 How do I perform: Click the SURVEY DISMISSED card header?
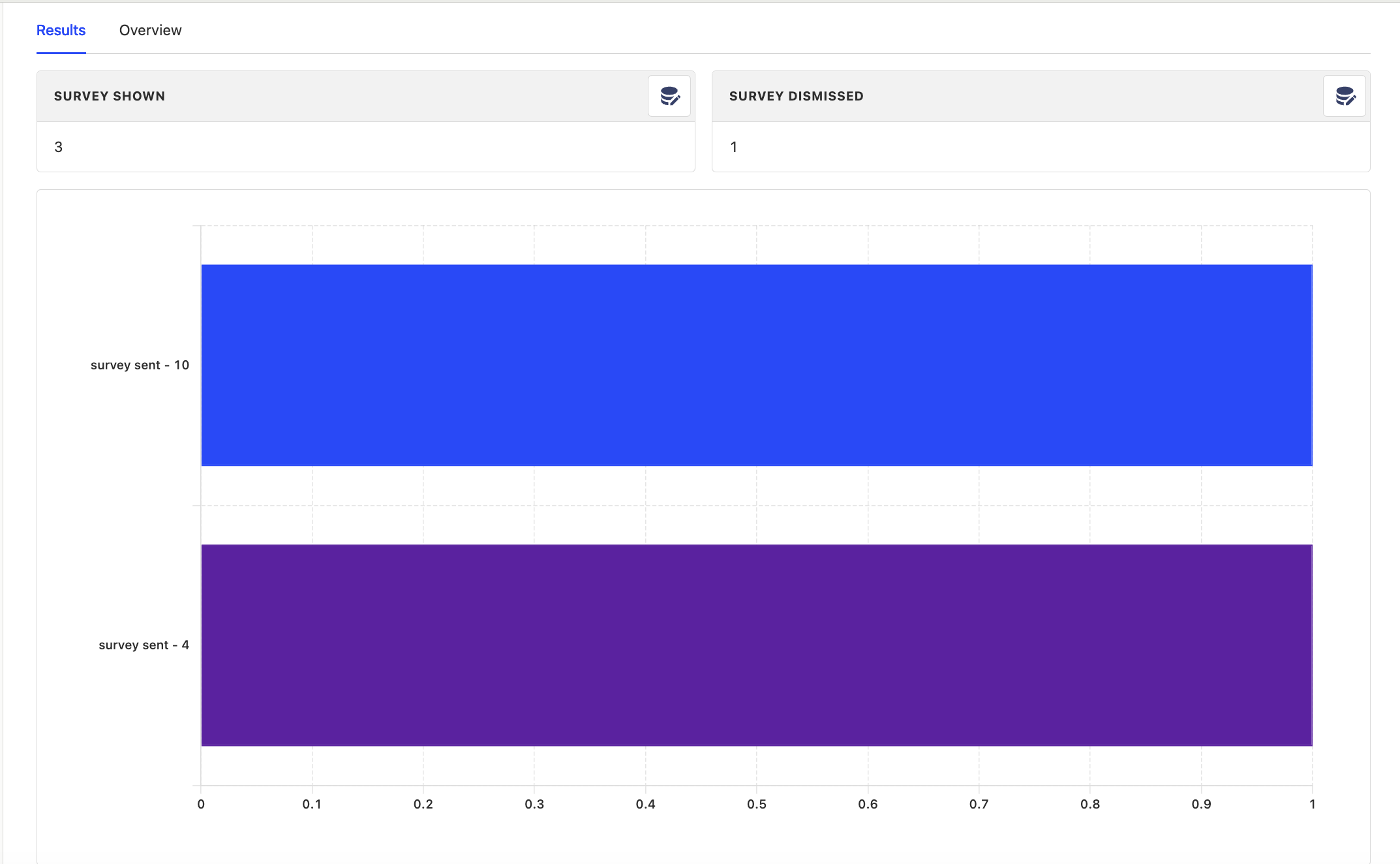pos(796,95)
